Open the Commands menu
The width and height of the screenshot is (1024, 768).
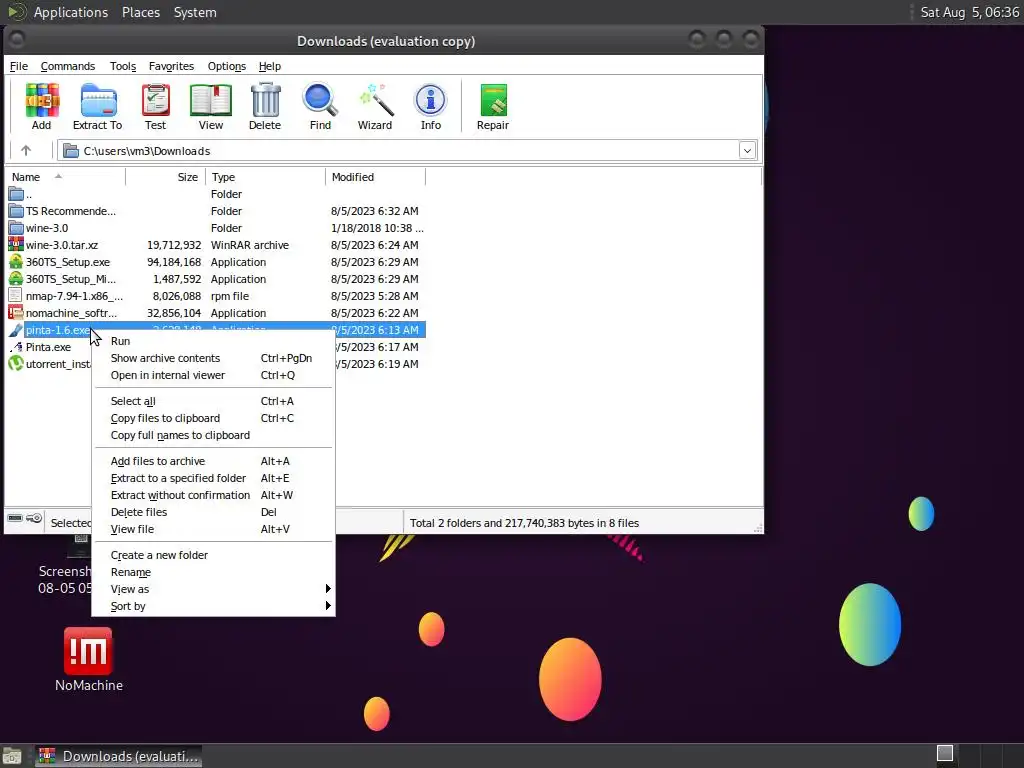pos(67,66)
